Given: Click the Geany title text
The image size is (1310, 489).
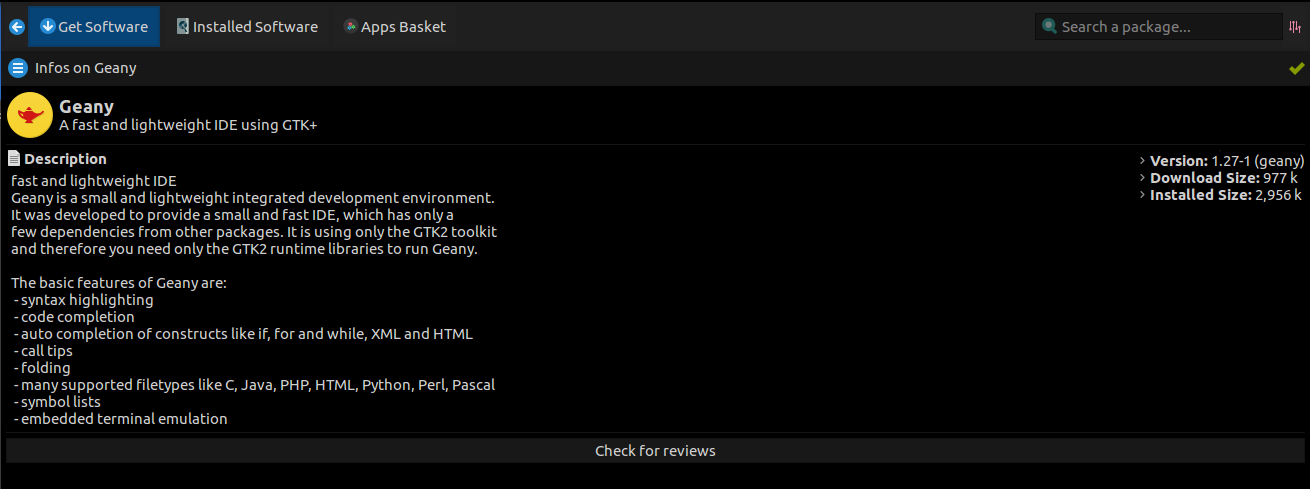Looking at the screenshot, I should point(86,106).
